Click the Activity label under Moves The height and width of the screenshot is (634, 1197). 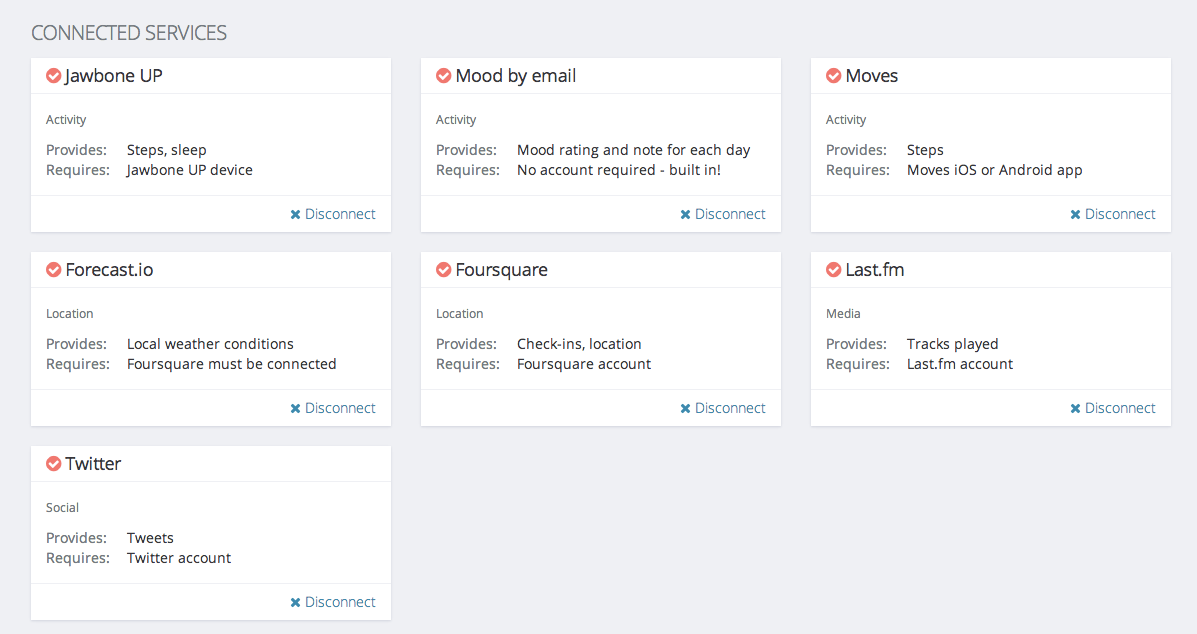[x=846, y=120]
